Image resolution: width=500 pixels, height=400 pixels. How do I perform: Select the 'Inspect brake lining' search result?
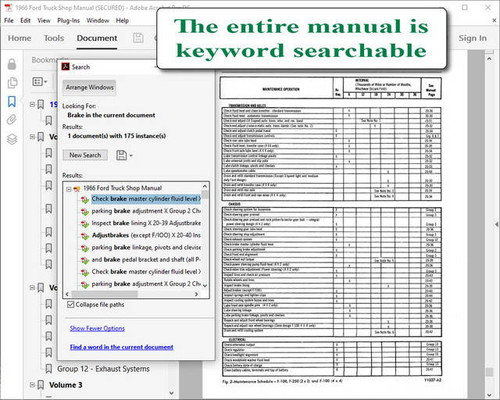(146, 223)
